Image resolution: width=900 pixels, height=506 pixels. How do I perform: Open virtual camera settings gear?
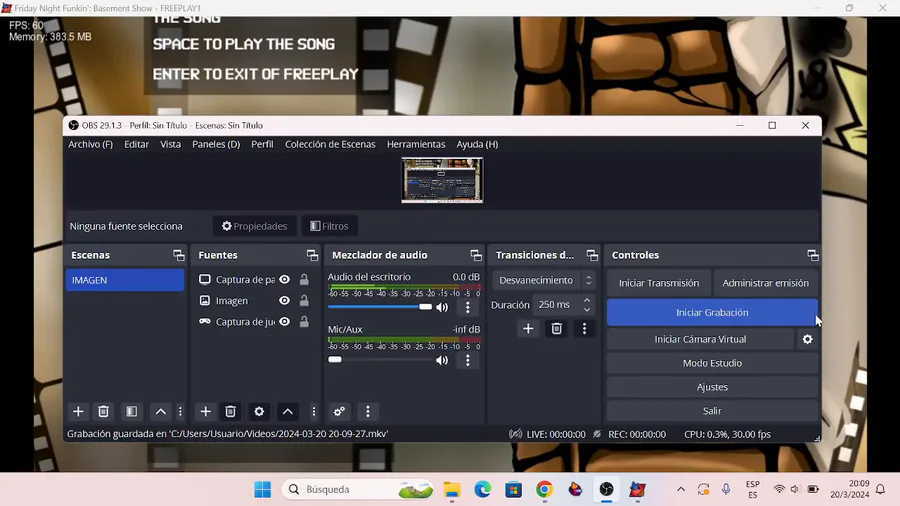pos(808,339)
